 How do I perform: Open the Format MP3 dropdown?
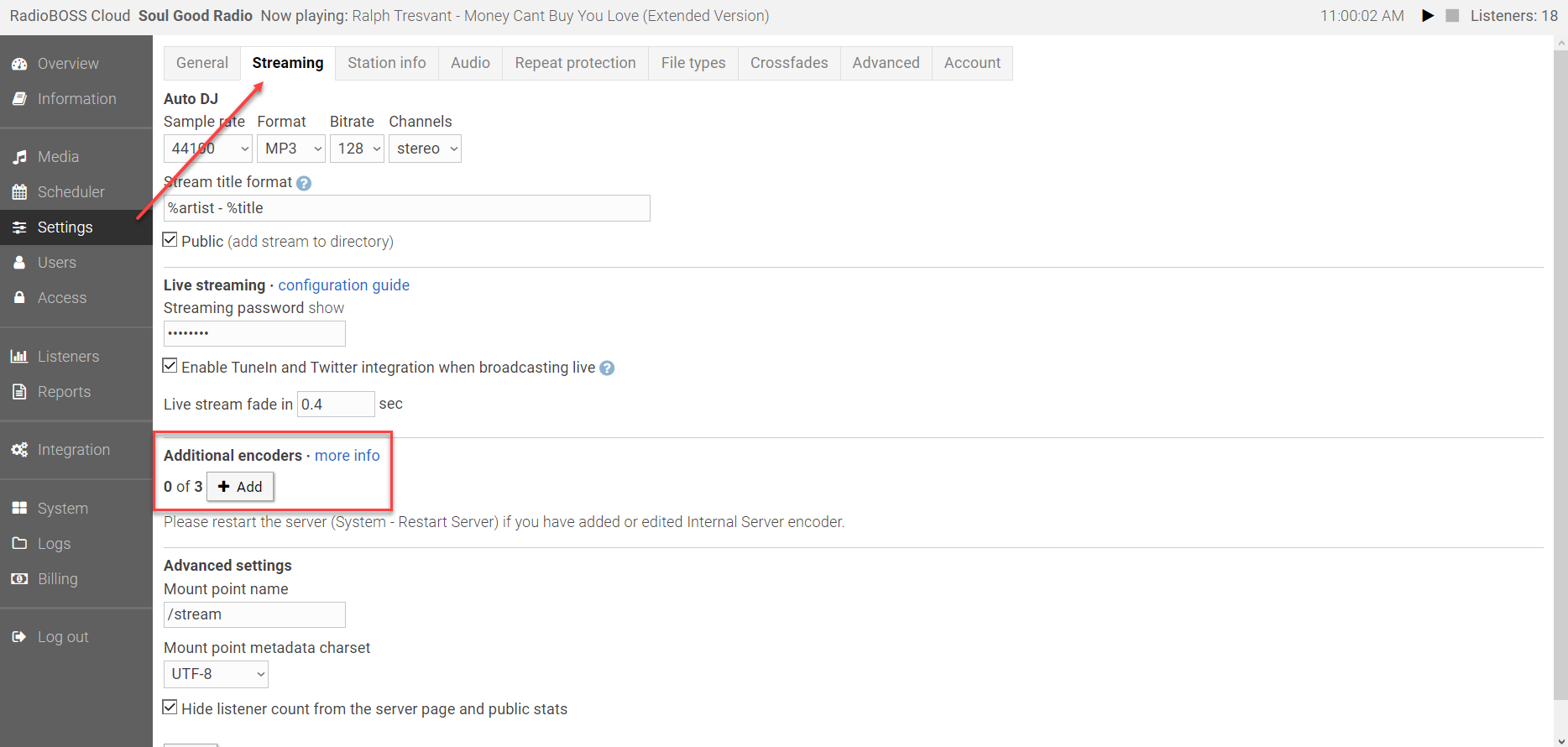click(291, 149)
